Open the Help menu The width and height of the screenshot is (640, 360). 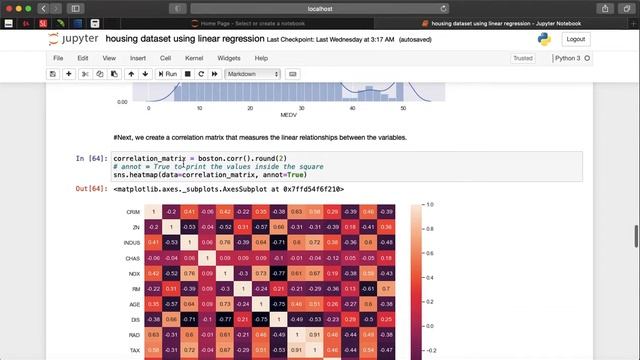(261, 58)
